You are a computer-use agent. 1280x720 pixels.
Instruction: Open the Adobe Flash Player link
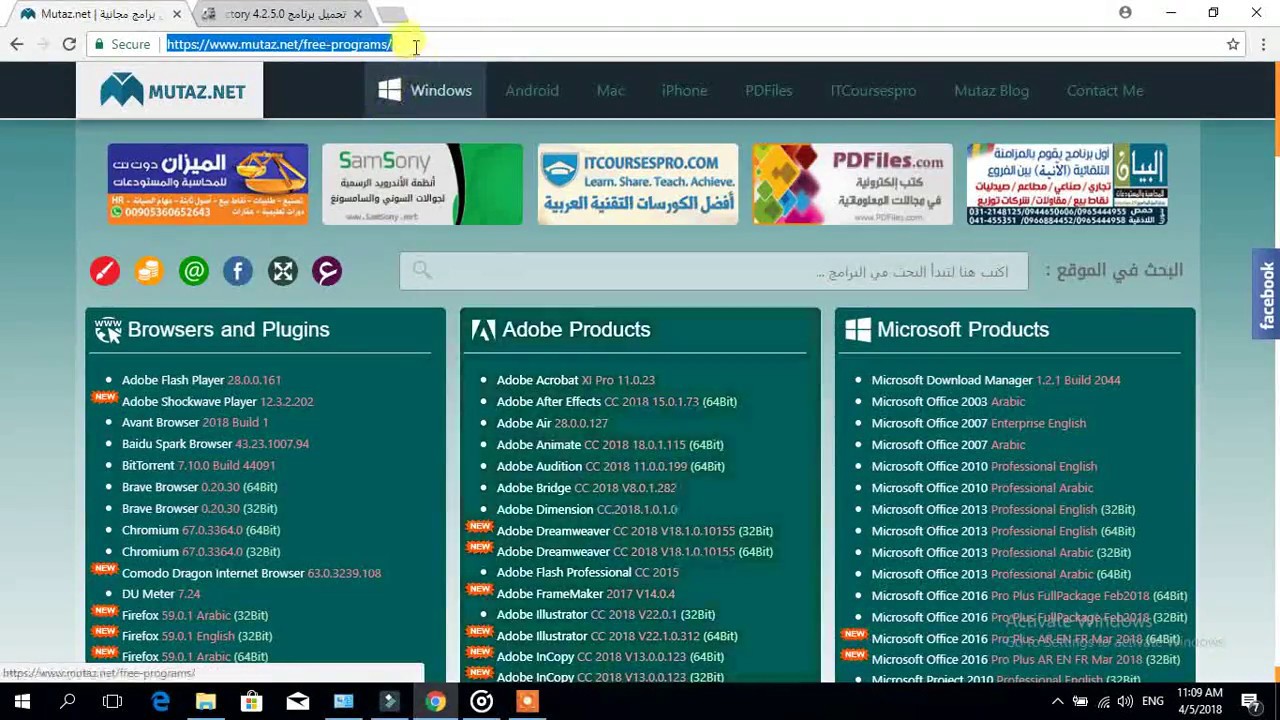(201, 380)
